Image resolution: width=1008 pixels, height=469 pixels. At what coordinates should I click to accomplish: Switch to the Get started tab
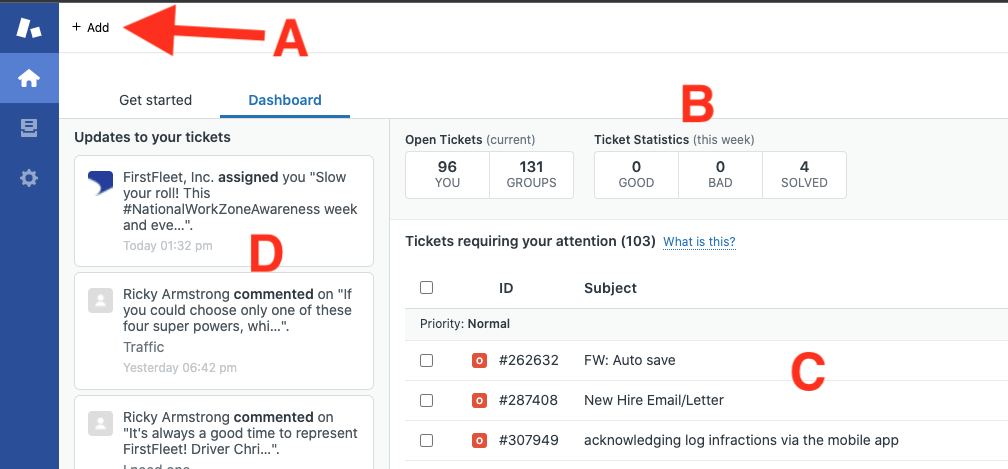coord(156,100)
